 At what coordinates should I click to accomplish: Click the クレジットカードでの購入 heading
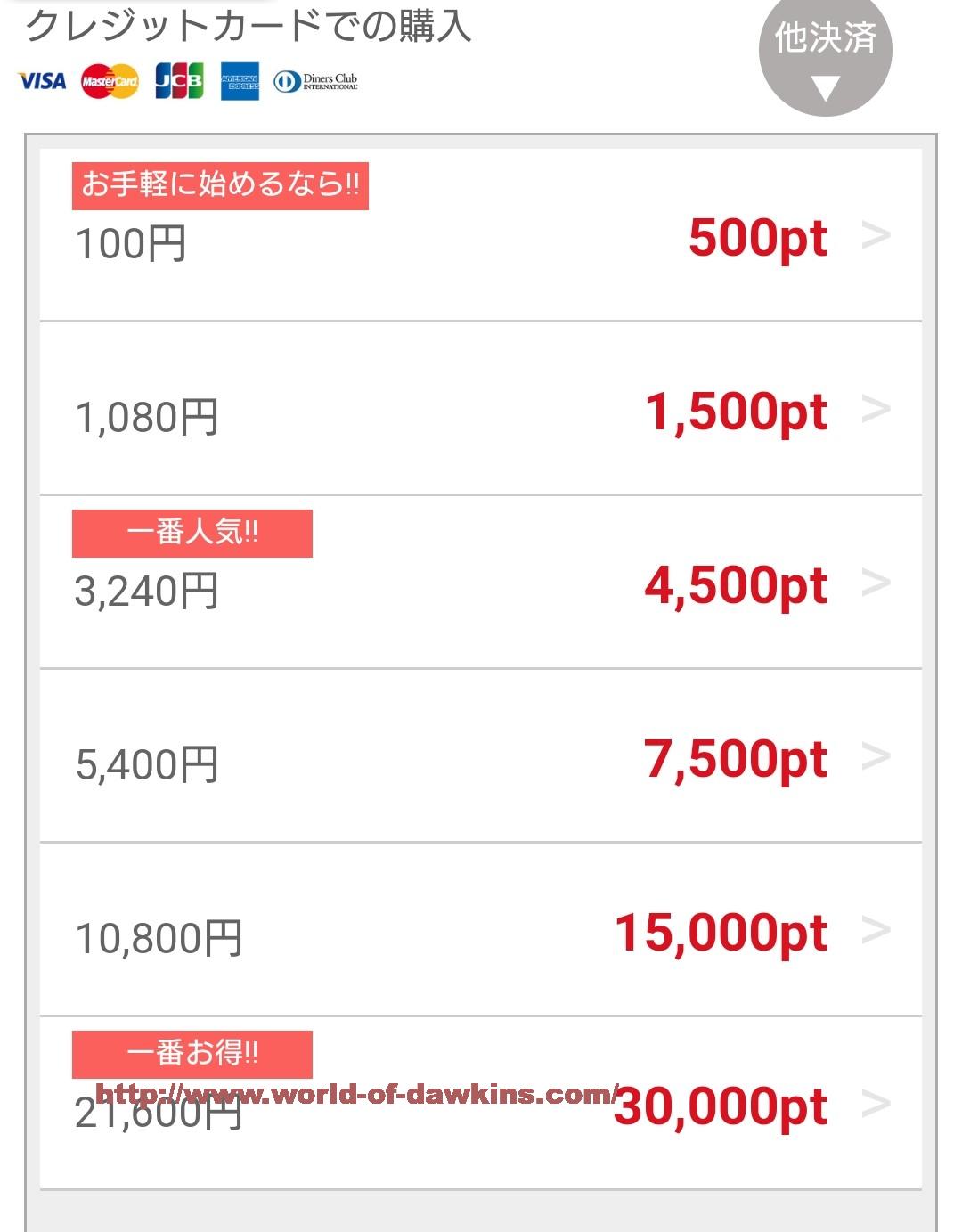pos(248,27)
